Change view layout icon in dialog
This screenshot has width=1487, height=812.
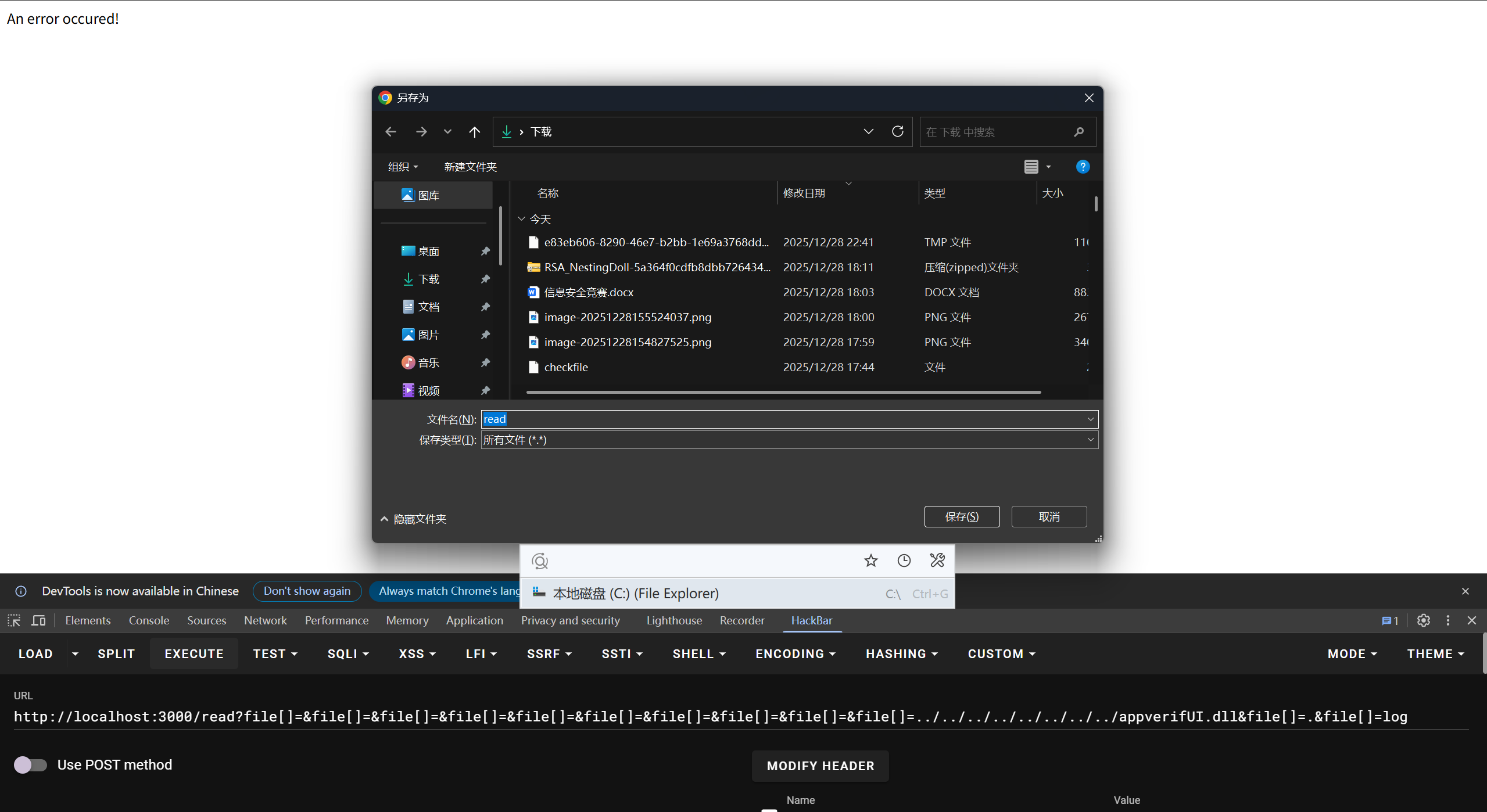point(1031,167)
